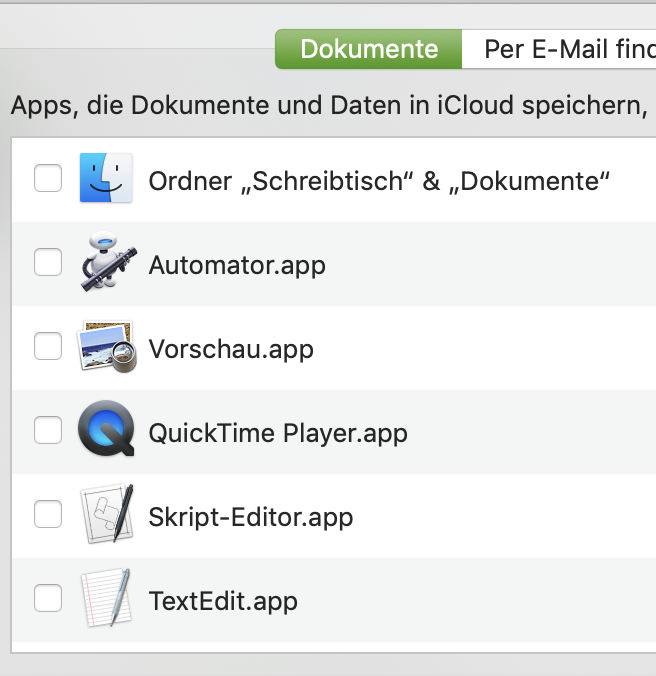The height and width of the screenshot is (676, 656).
Task: Enable the Skript-Editor.app checkbox
Action: point(48,514)
